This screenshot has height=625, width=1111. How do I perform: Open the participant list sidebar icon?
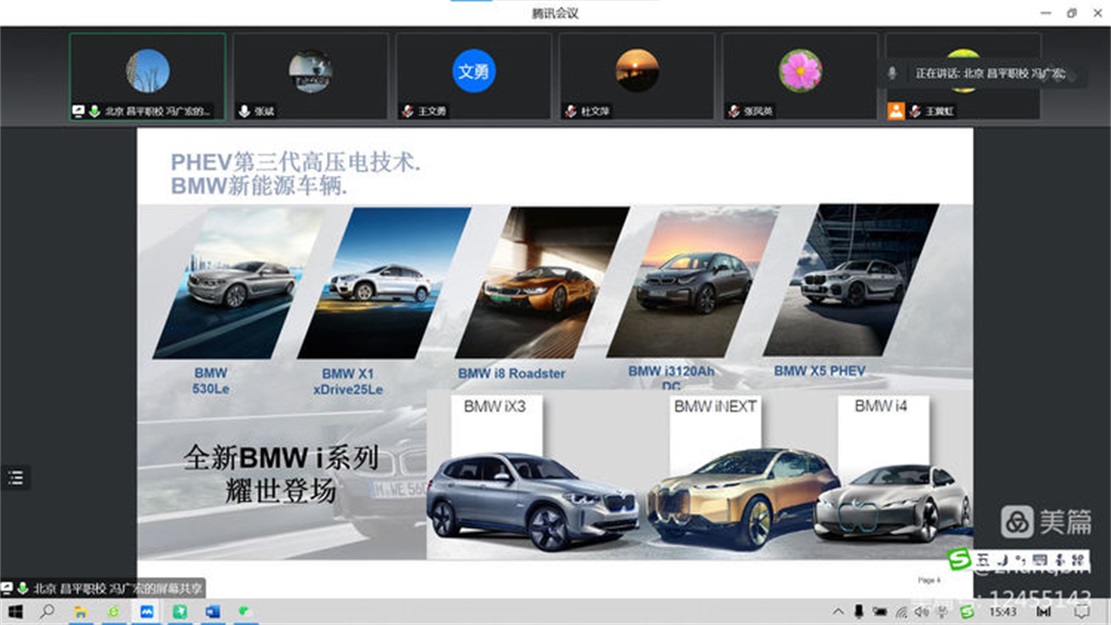click(x=16, y=478)
